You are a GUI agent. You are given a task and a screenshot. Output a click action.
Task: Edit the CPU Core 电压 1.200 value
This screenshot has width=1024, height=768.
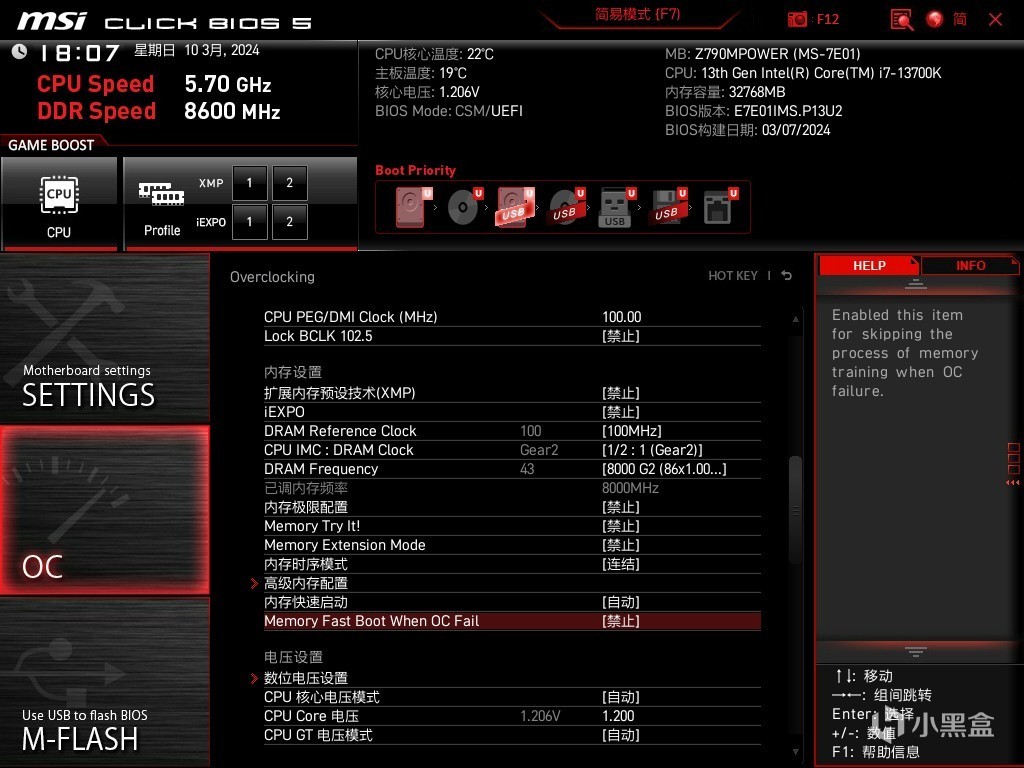[618, 716]
